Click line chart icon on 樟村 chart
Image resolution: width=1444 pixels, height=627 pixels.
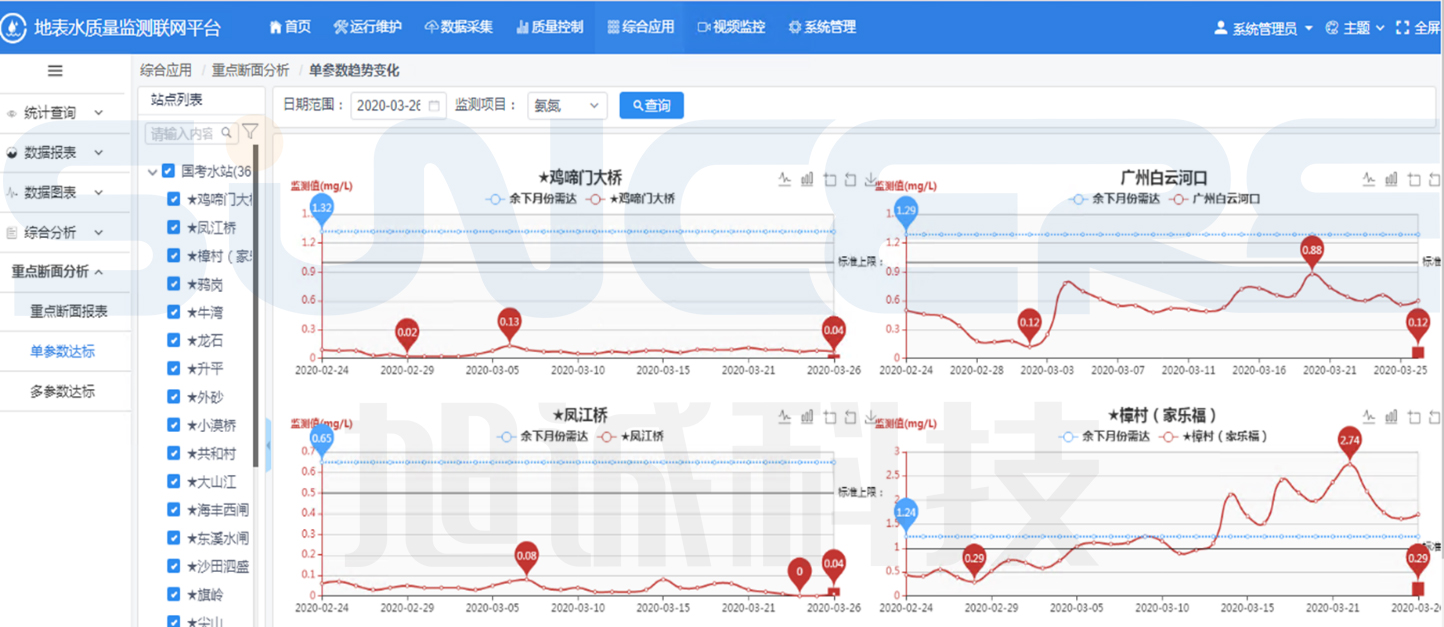click(1369, 416)
